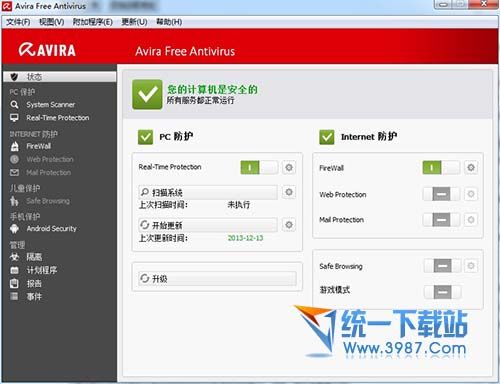Click the 您的计算机是安全的 status headline
Image resolution: width=500 pixels, height=384 pixels.
pyautogui.click(x=212, y=89)
